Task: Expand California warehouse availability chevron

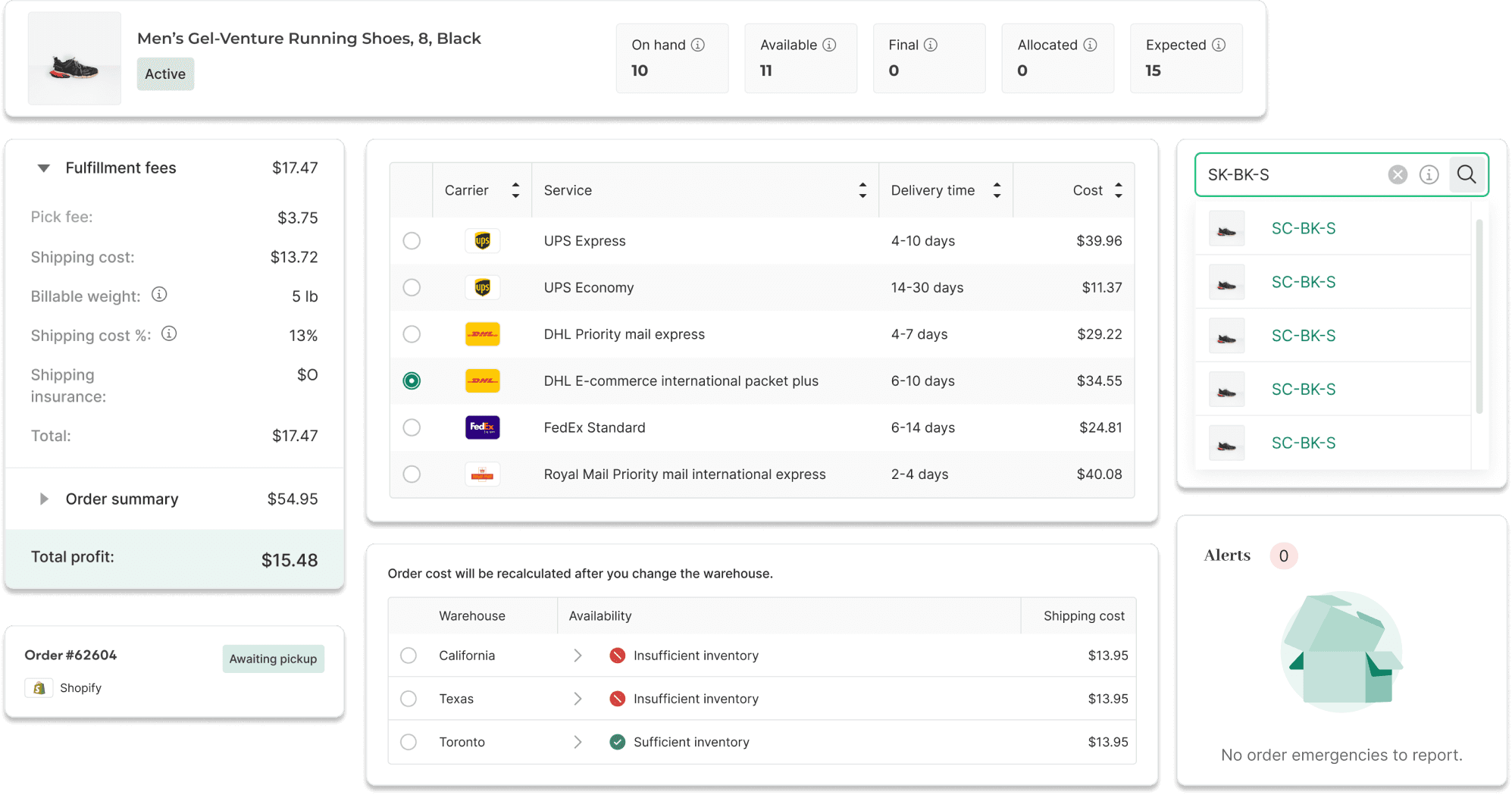Action: pos(578,656)
